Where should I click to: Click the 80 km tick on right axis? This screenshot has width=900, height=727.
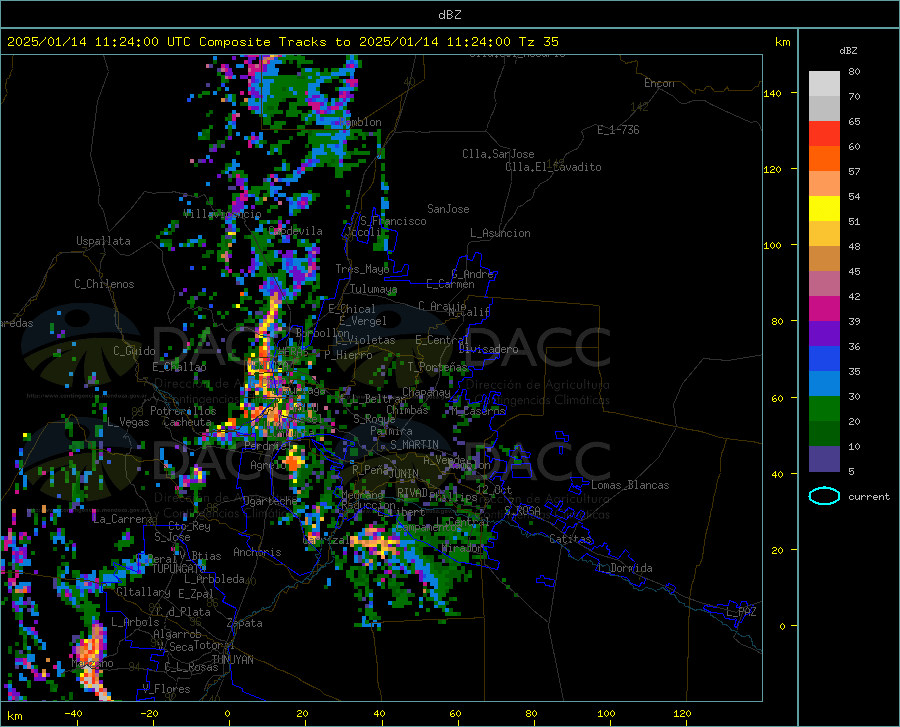pyautogui.click(x=776, y=321)
